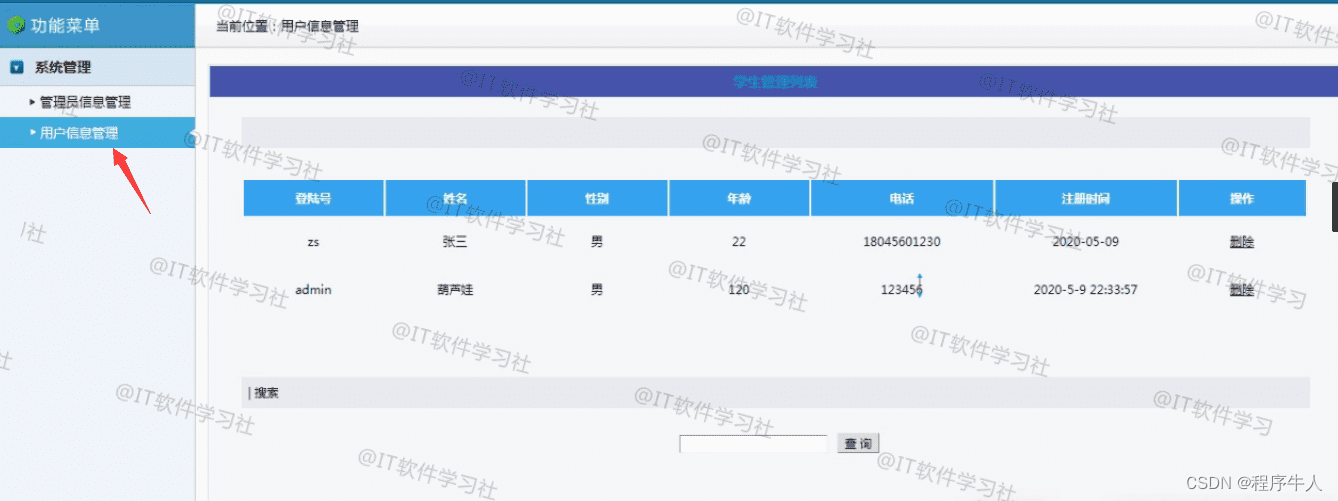Delete the admin user row

(1241, 290)
